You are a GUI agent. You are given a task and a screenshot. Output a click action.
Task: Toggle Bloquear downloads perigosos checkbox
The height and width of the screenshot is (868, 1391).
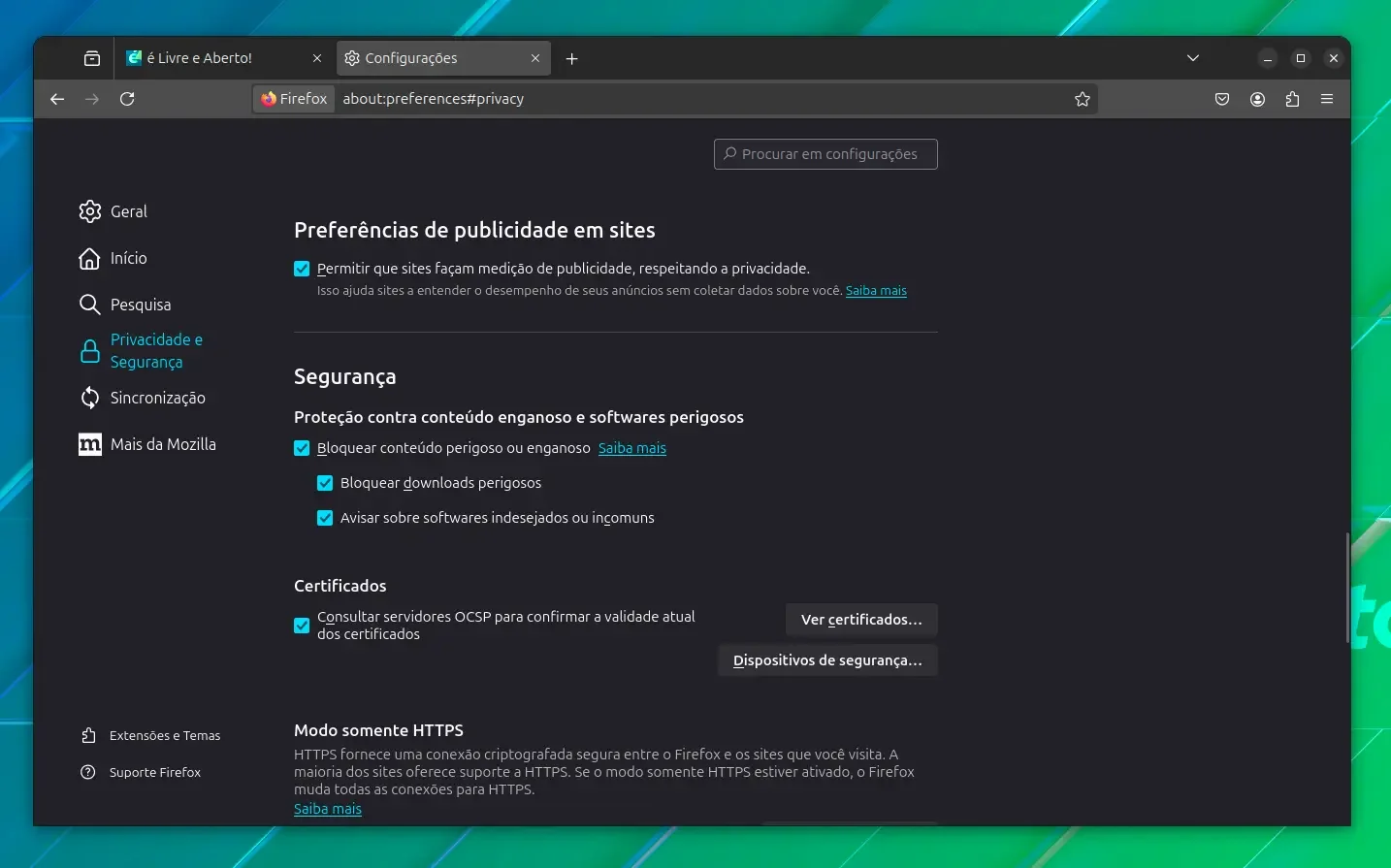325,483
